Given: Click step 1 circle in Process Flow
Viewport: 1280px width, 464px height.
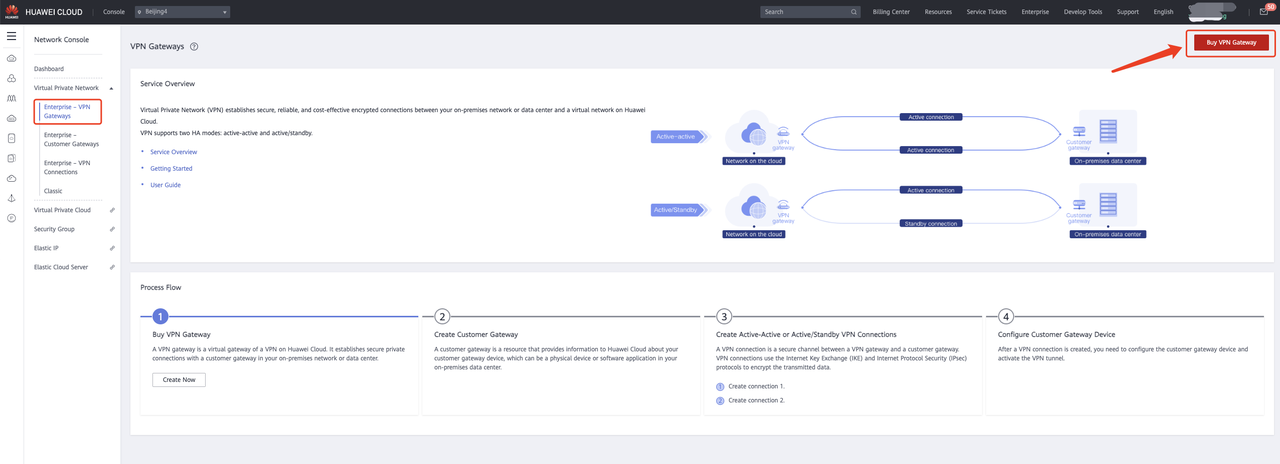Looking at the screenshot, I should [158, 316].
